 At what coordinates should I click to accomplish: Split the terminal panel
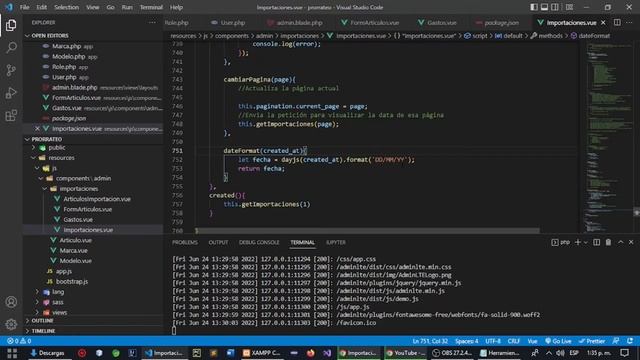pos(597,242)
